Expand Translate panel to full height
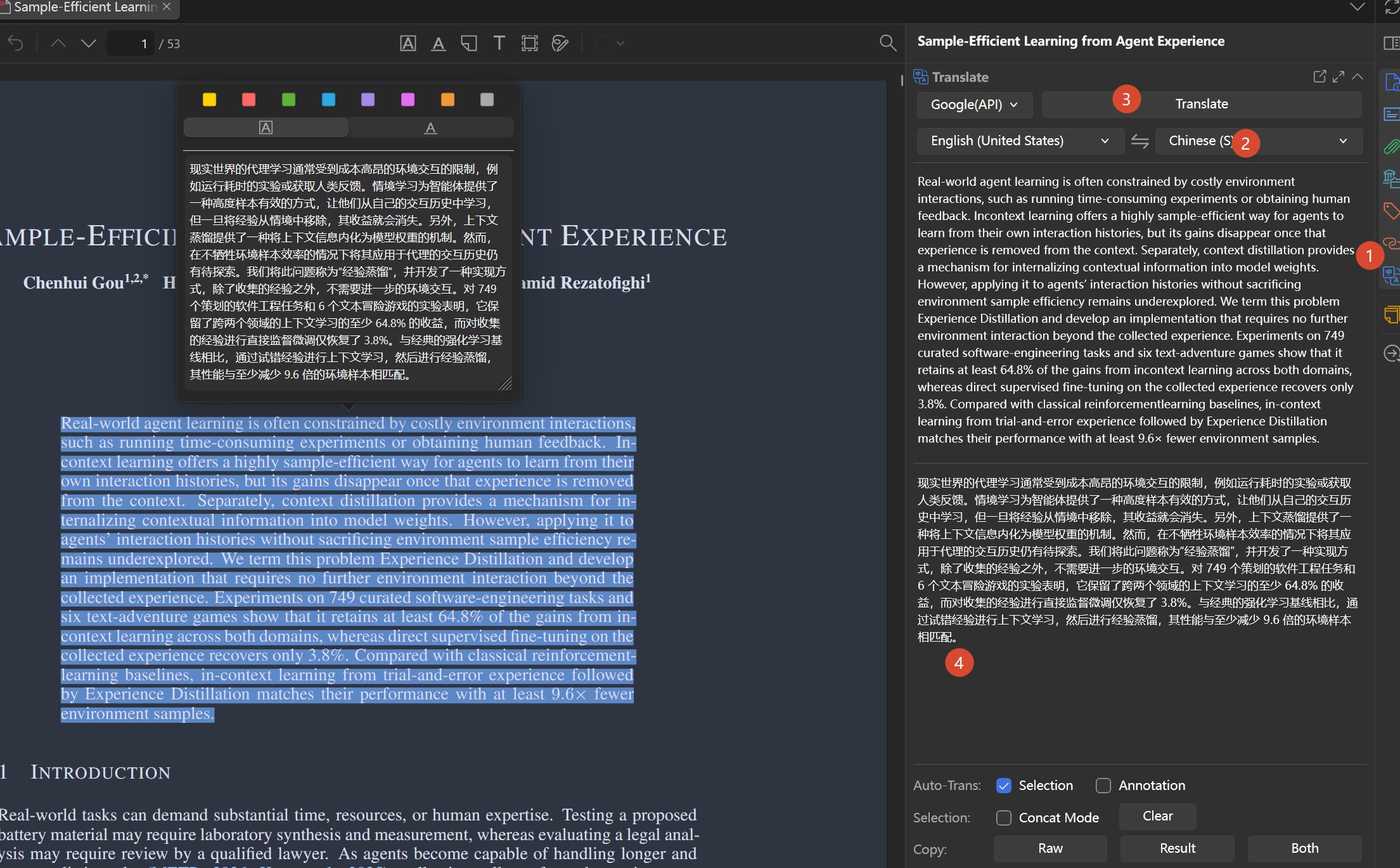Image resolution: width=1400 pixels, height=868 pixels. [x=1339, y=77]
